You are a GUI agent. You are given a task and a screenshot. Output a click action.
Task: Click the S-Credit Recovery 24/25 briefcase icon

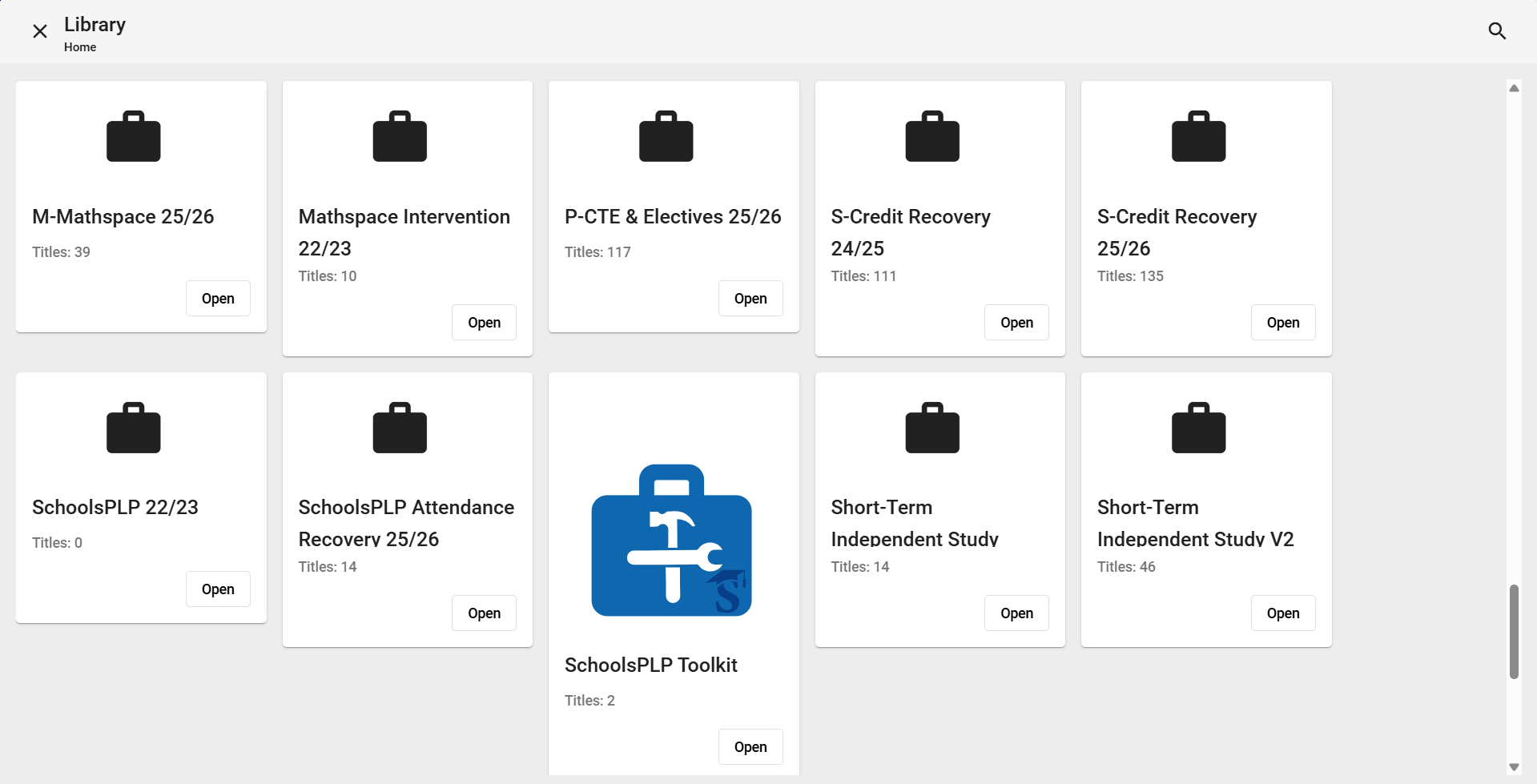(x=932, y=136)
